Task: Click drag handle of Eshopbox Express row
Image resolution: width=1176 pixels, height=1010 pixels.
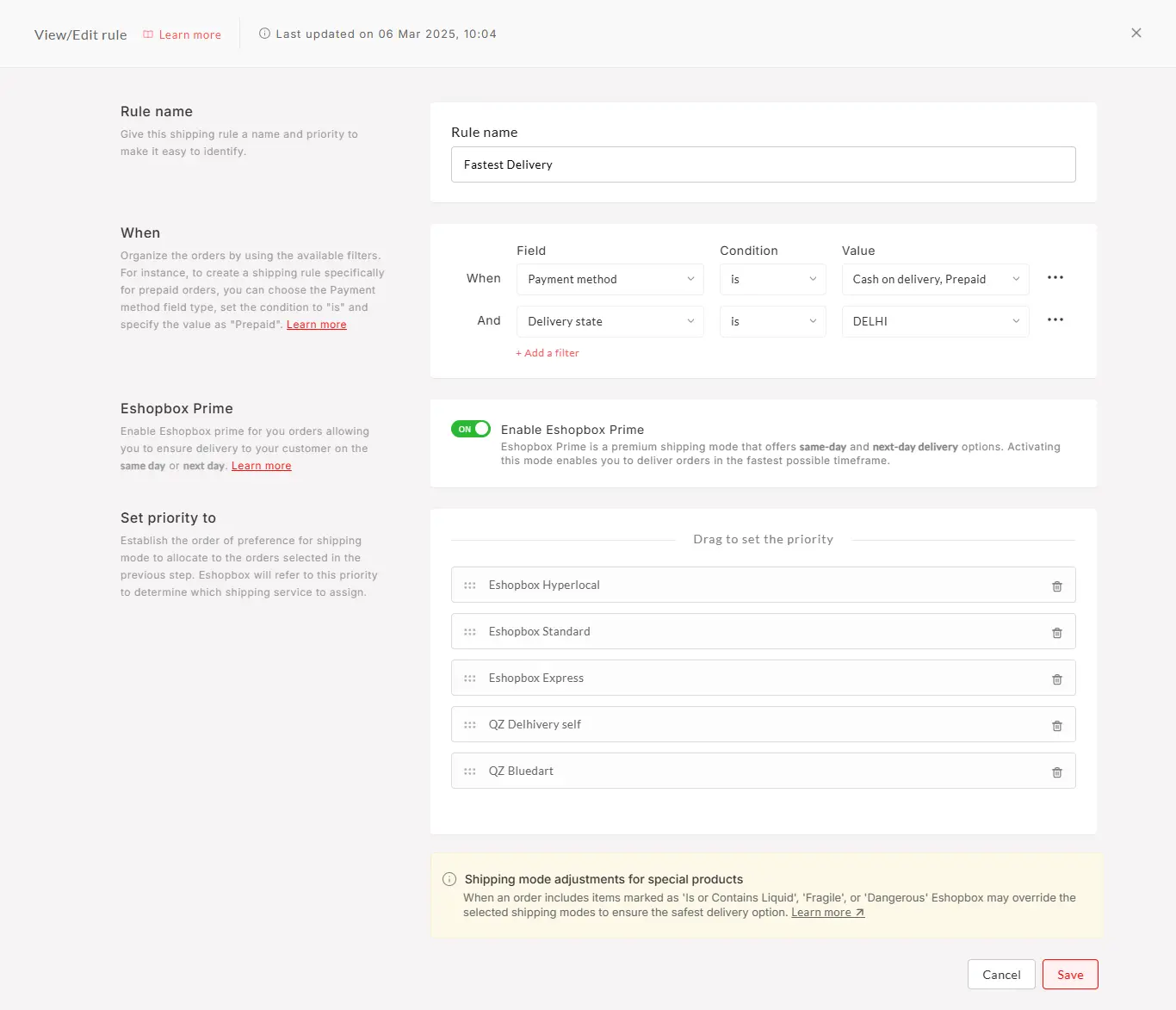Action: click(x=470, y=678)
